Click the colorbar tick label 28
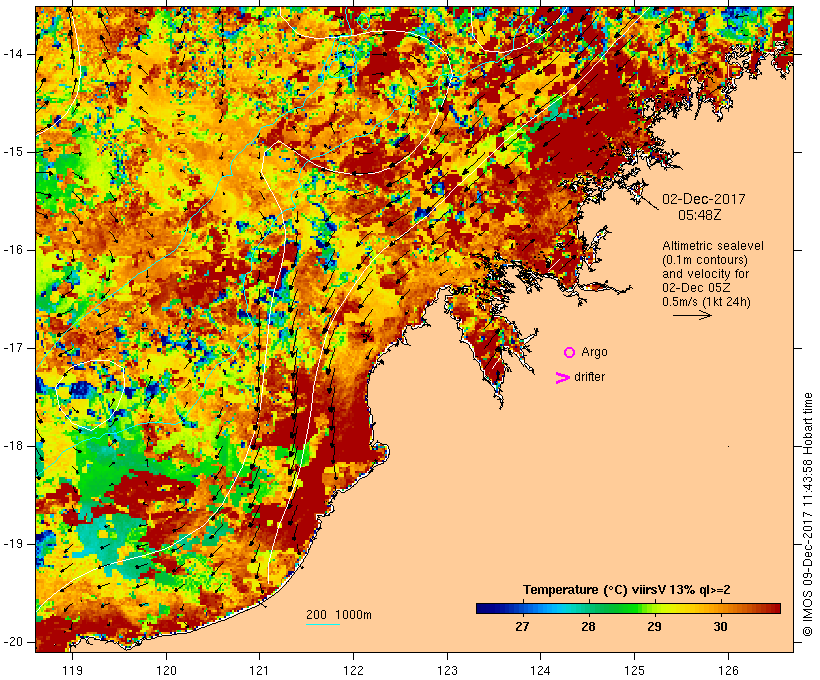 coord(588,627)
